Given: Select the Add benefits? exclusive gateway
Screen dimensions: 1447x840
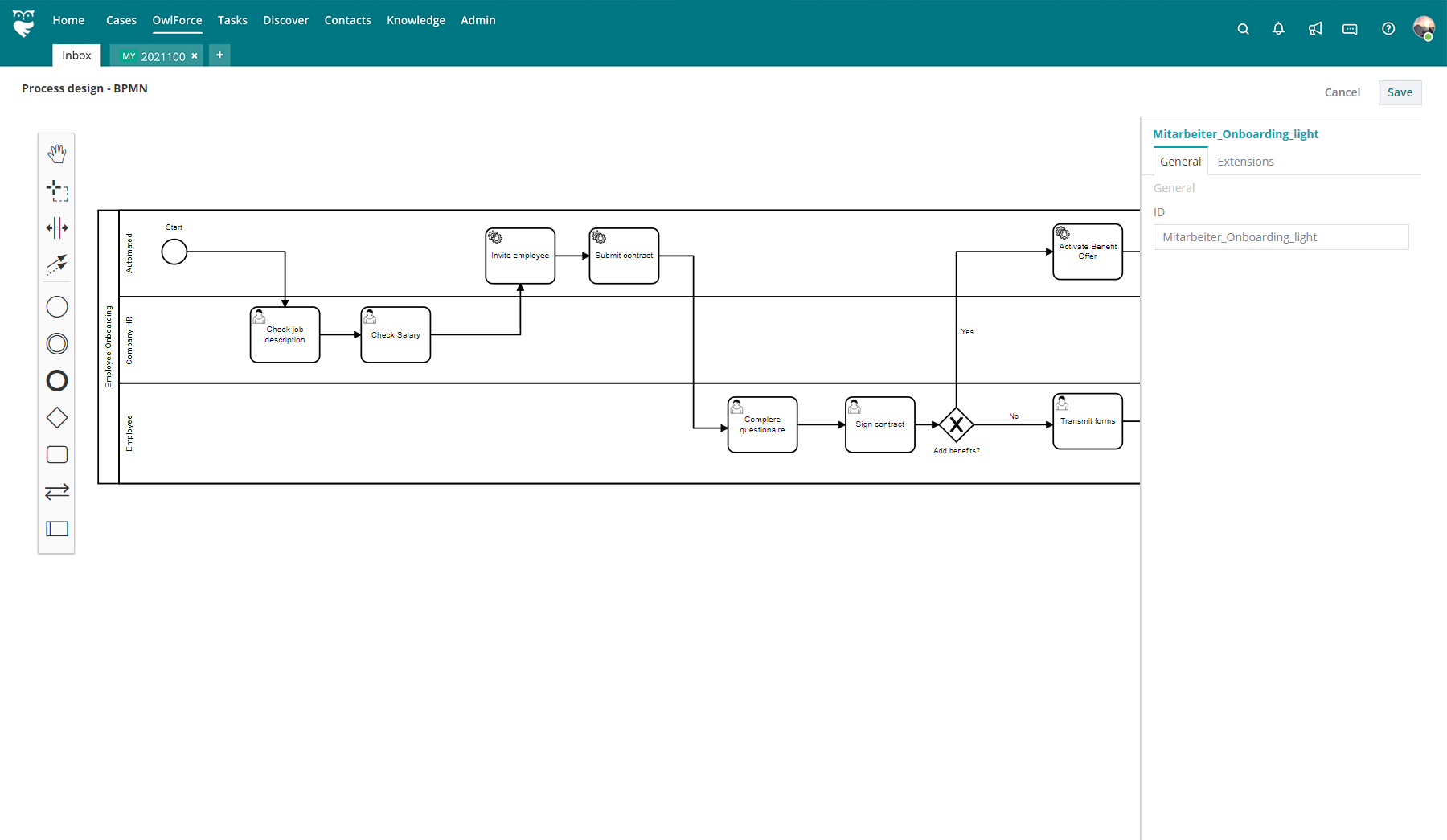Looking at the screenshot, I should pos(956,424).
